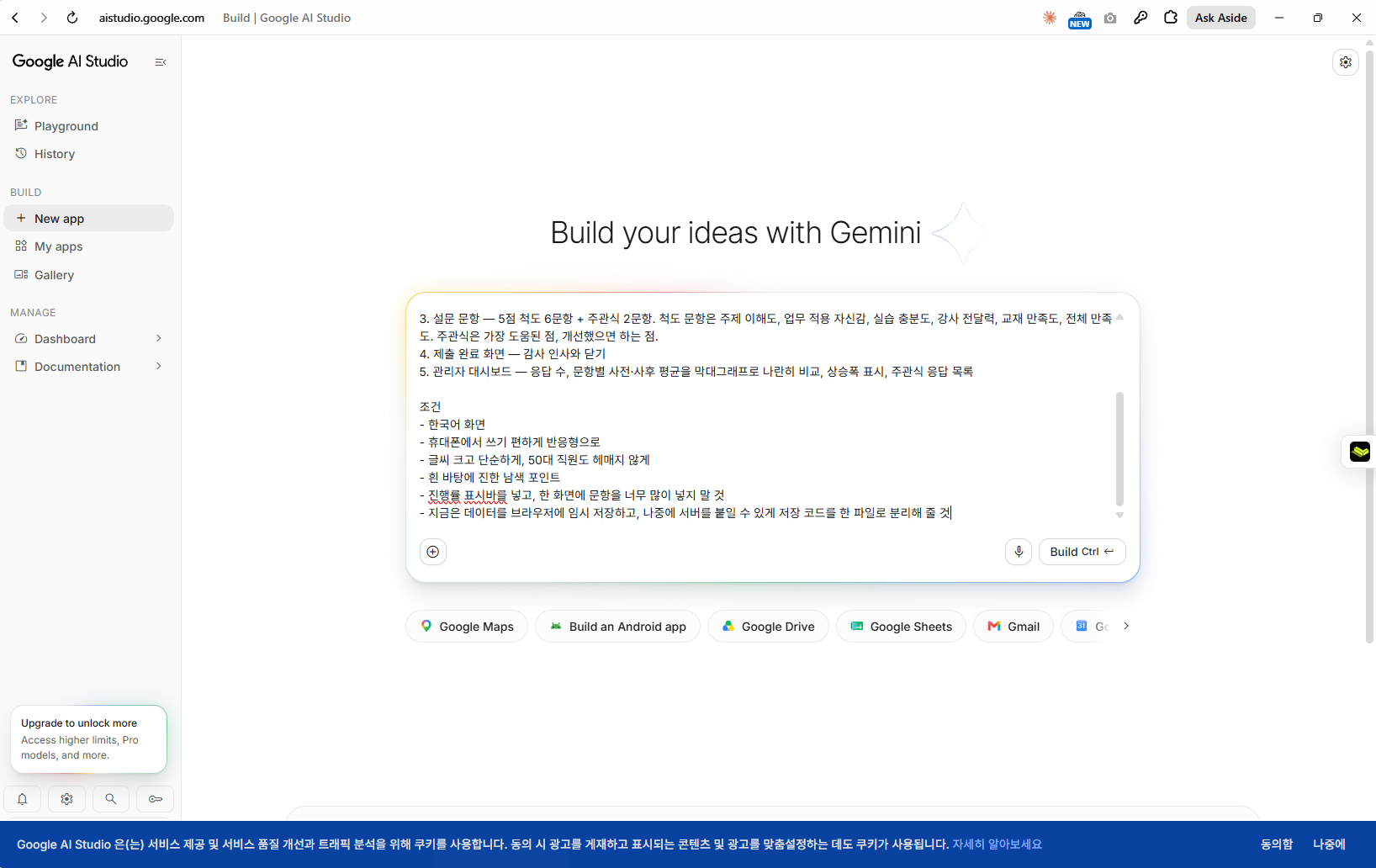Open My apps in the sidebar
The height and width of the screenshot is (868, 1376).
(88, 246)
